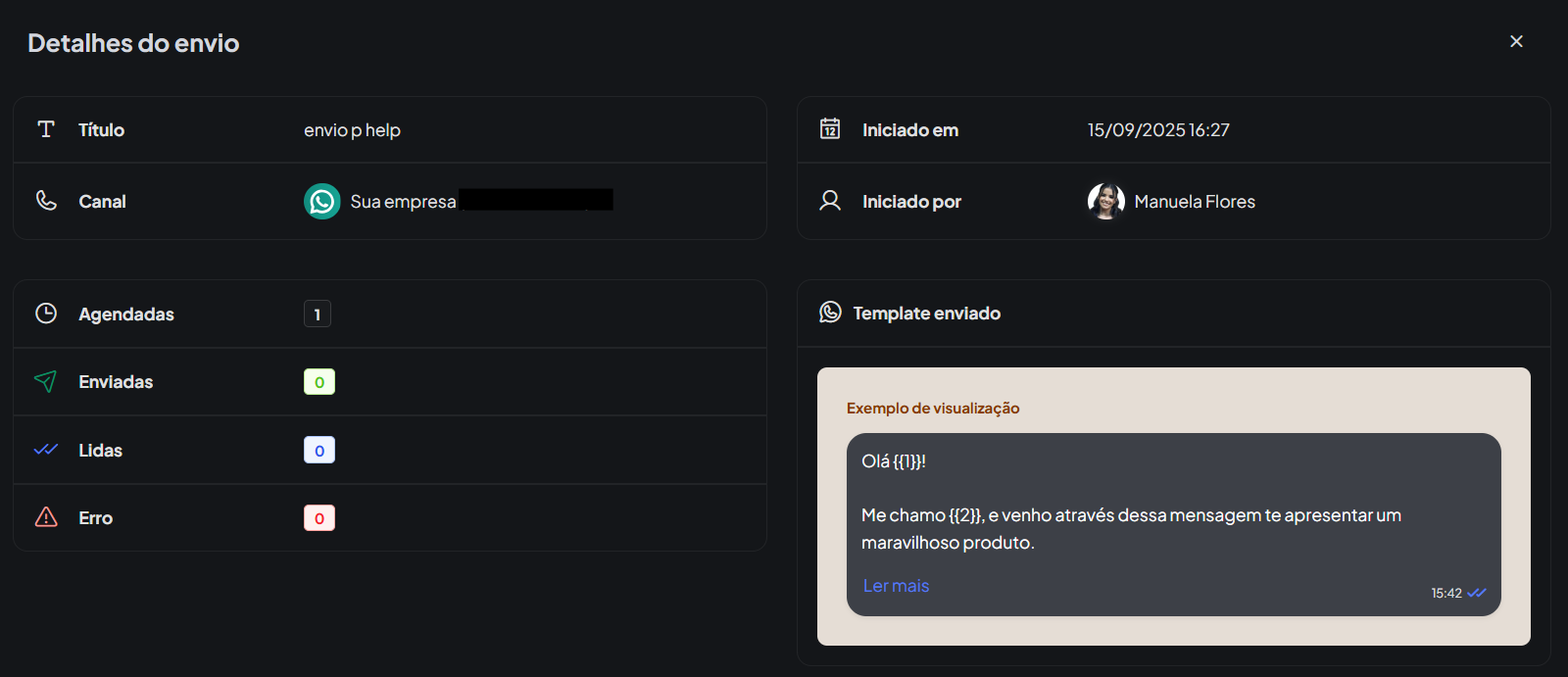Close the Detalhes do envio dialog
The width and height of the screenshot is (1568, 677).
coord(1516,41)
